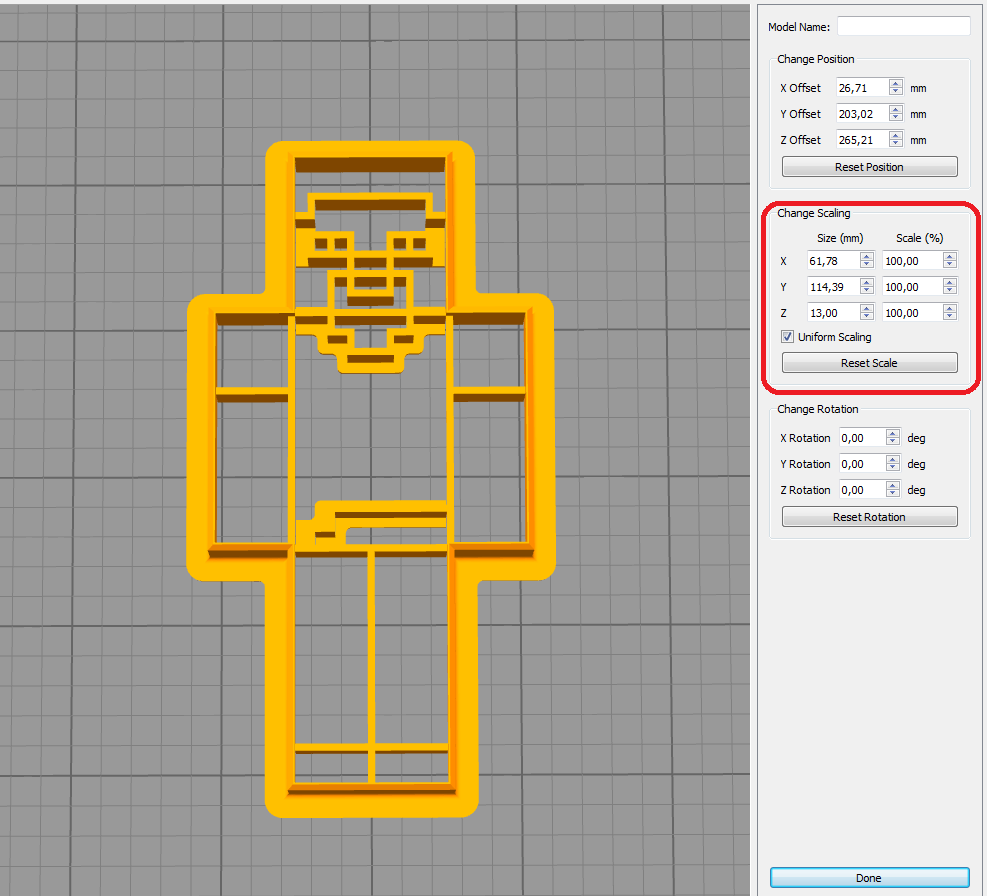Decrease Y Offset with down arrow
987x896 pixels.
[x=896, y=118]
